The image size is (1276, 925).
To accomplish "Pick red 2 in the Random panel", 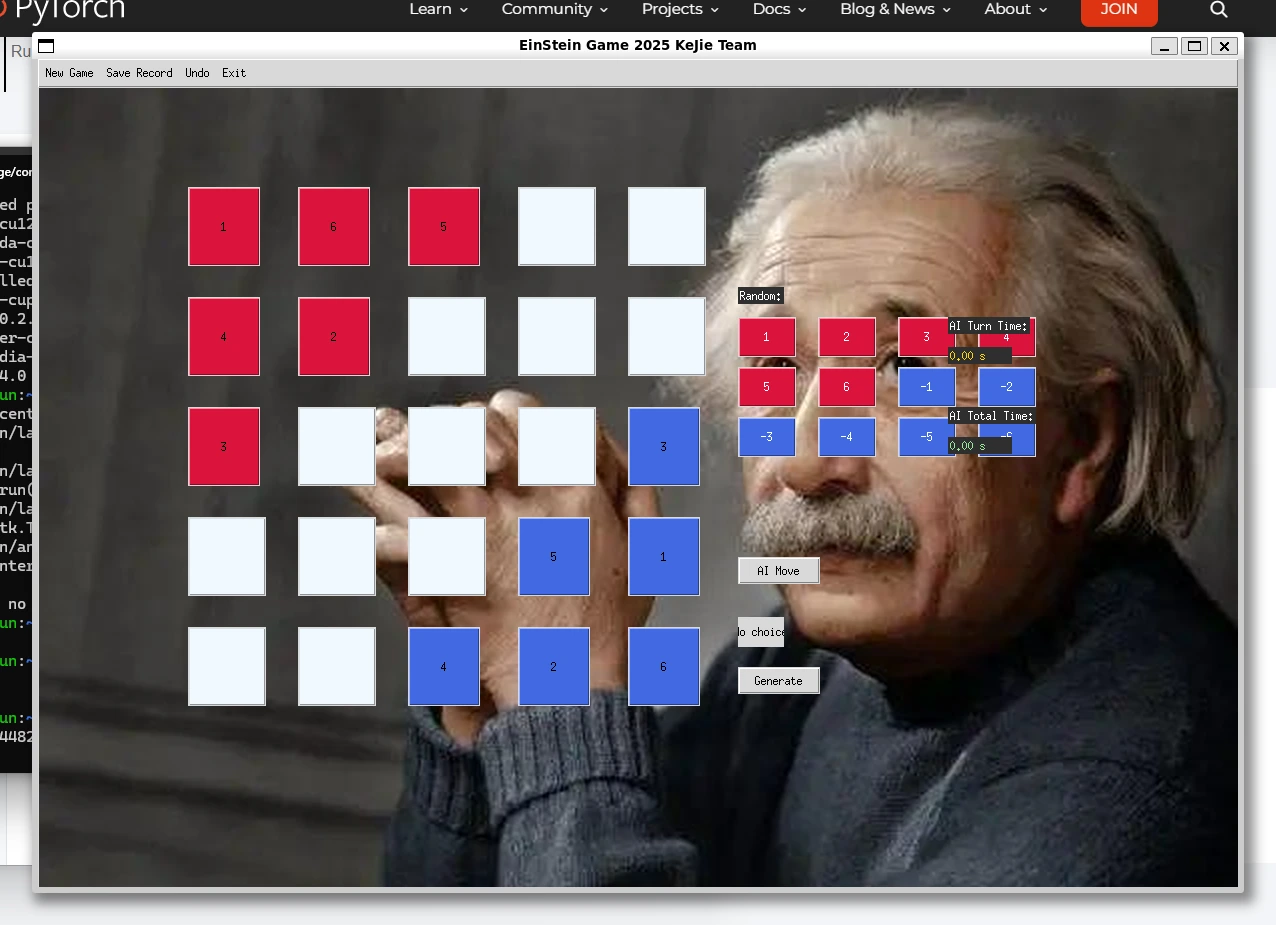I will 847,337.
